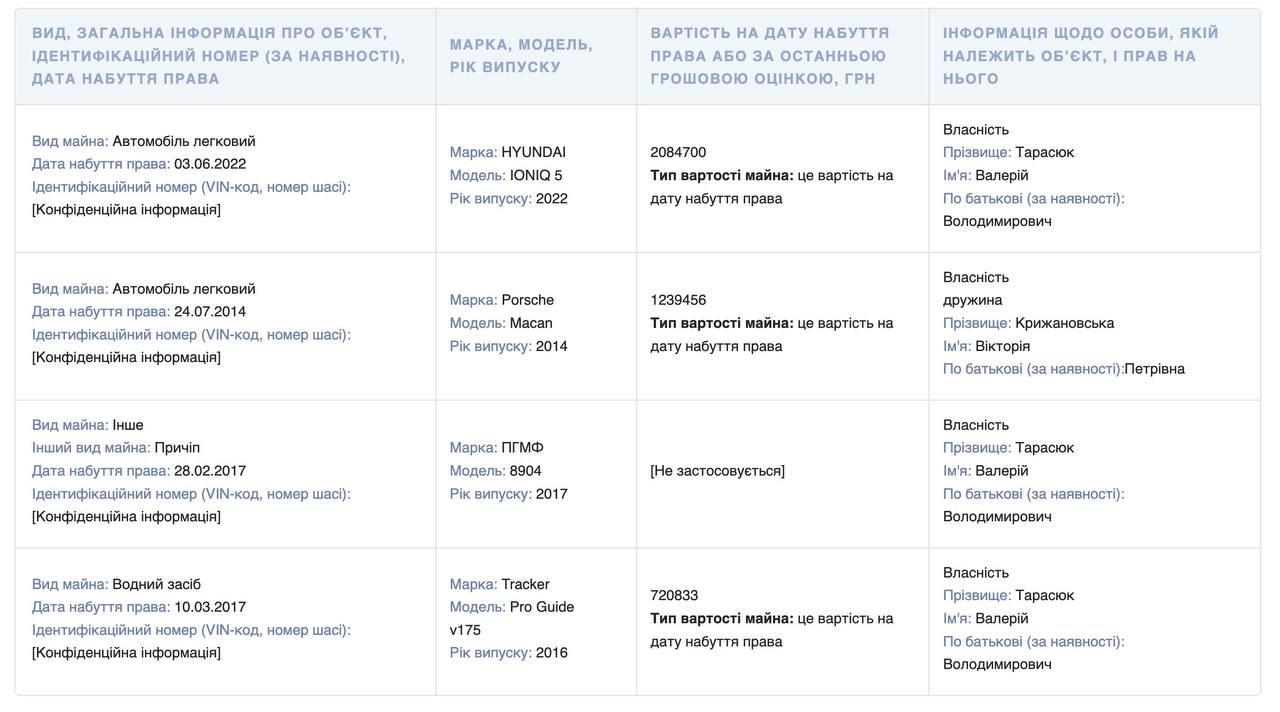Click the Porsche brand value

pyautogui.click(x=527, y=300)
